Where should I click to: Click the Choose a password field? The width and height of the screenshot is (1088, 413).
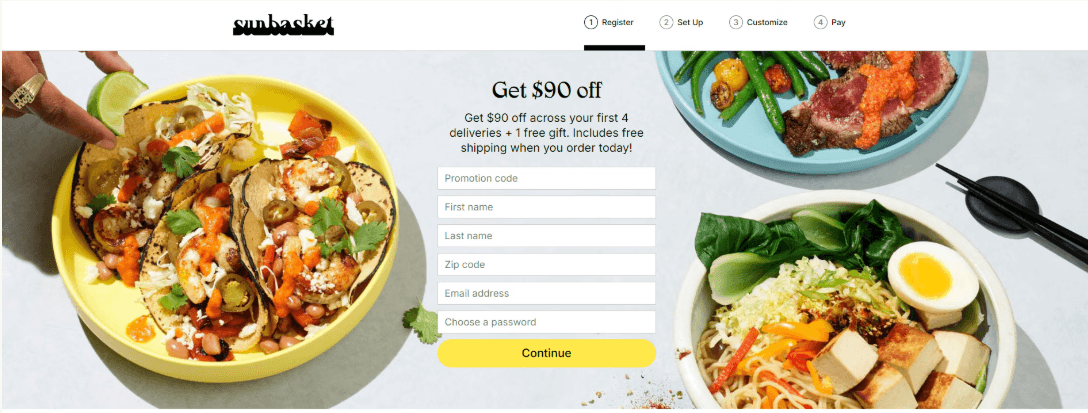(x=546, y=322)
